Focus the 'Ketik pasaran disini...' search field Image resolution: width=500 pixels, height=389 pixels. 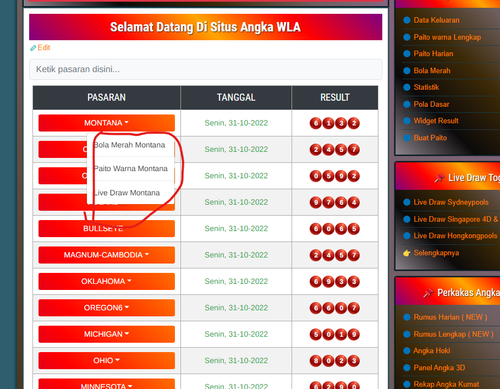pyautogui.click(x=205, y=69)
